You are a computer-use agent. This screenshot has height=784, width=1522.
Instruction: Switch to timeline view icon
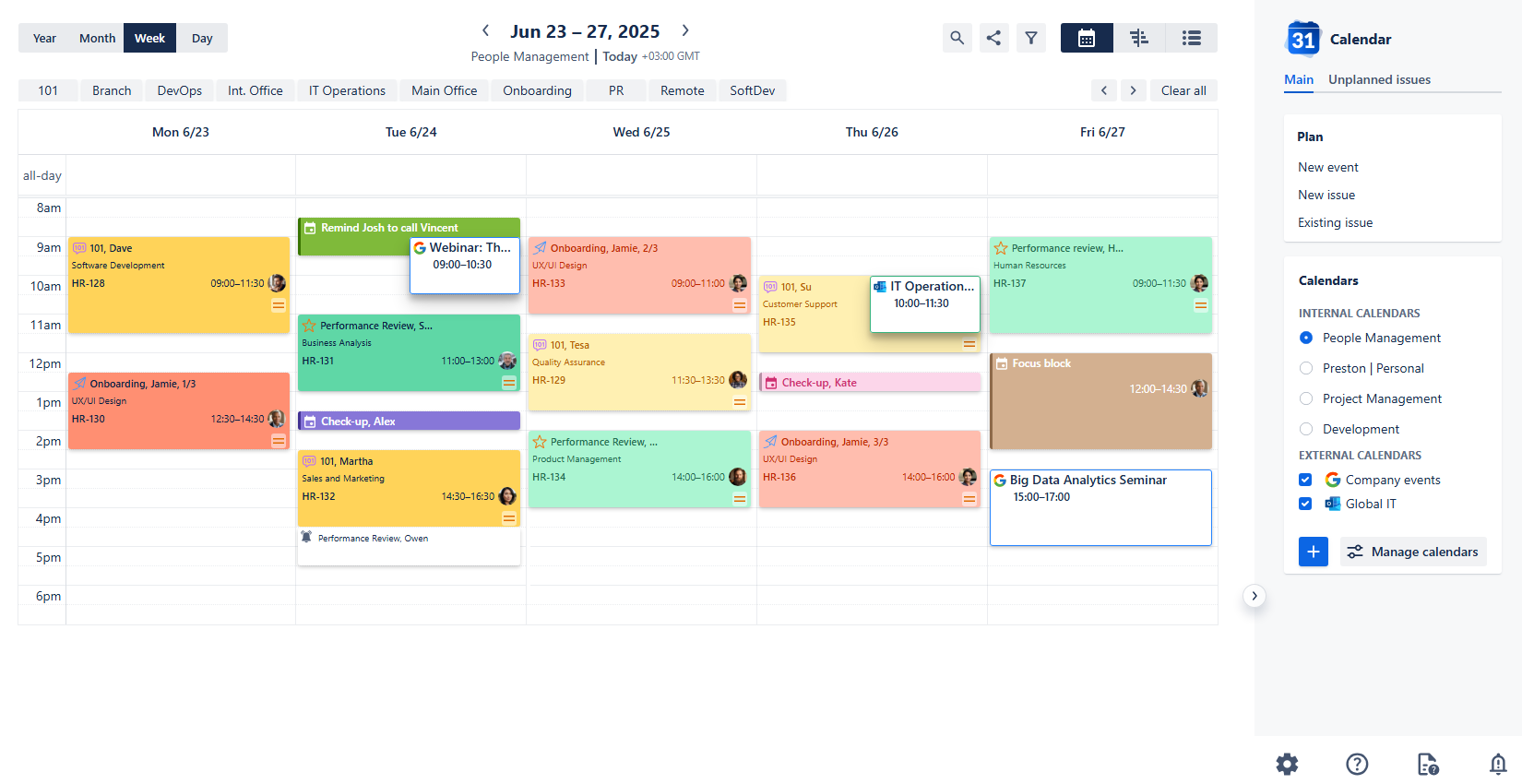pos(1139,38)
